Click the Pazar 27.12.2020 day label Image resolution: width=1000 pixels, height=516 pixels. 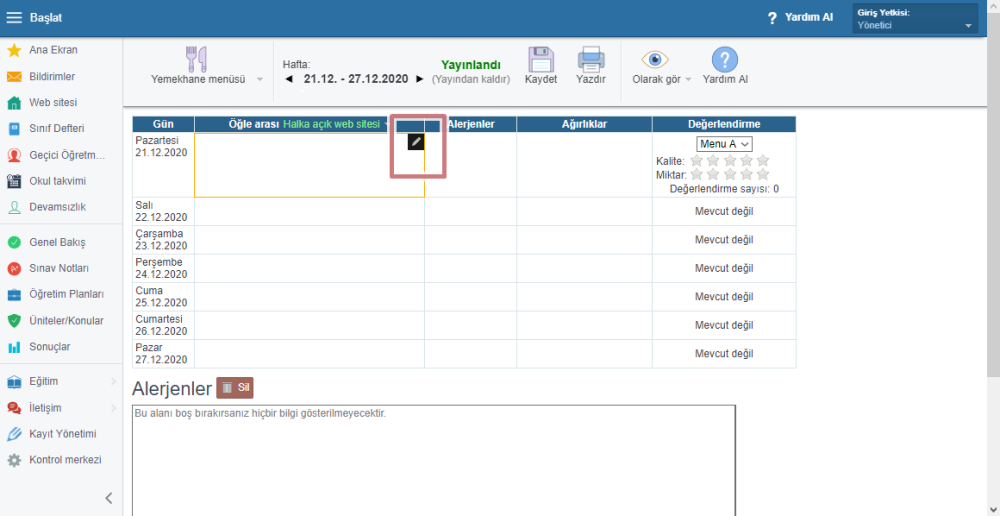pyautogui.click(x=161, y=353)
